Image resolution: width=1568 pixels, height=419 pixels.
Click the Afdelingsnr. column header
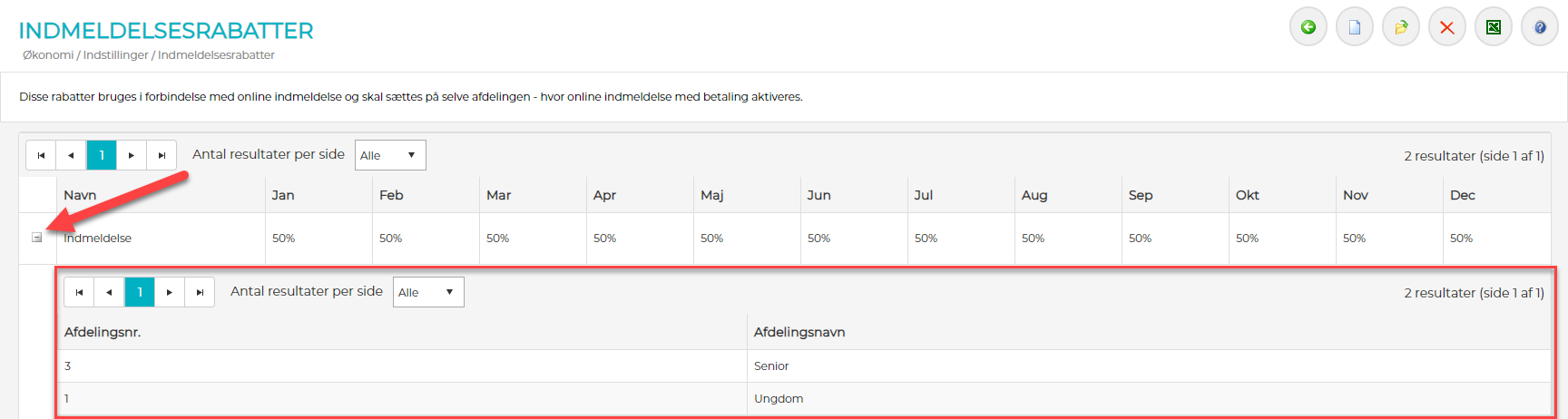tap(103, 332)
